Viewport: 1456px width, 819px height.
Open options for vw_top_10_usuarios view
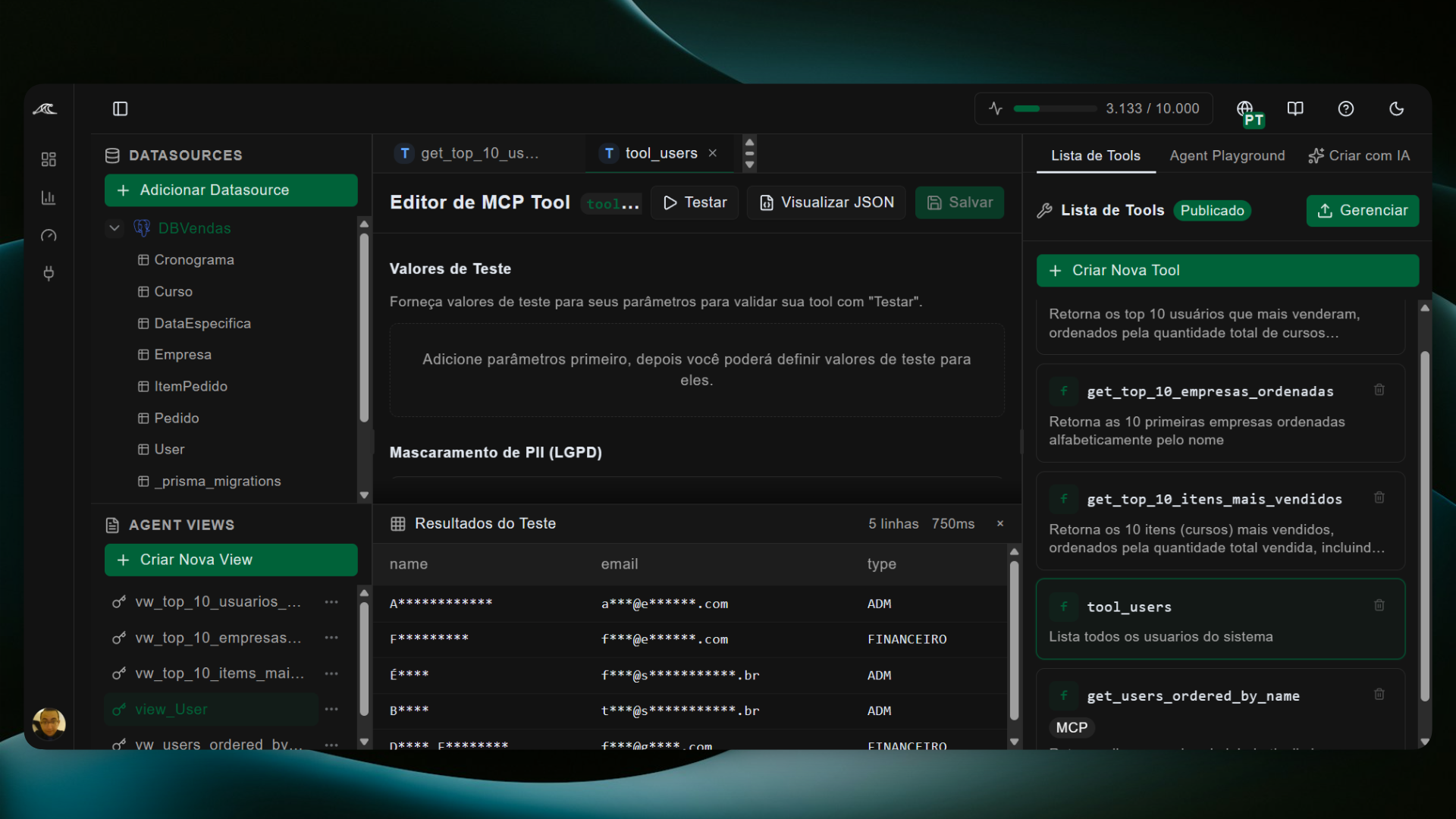331,602
